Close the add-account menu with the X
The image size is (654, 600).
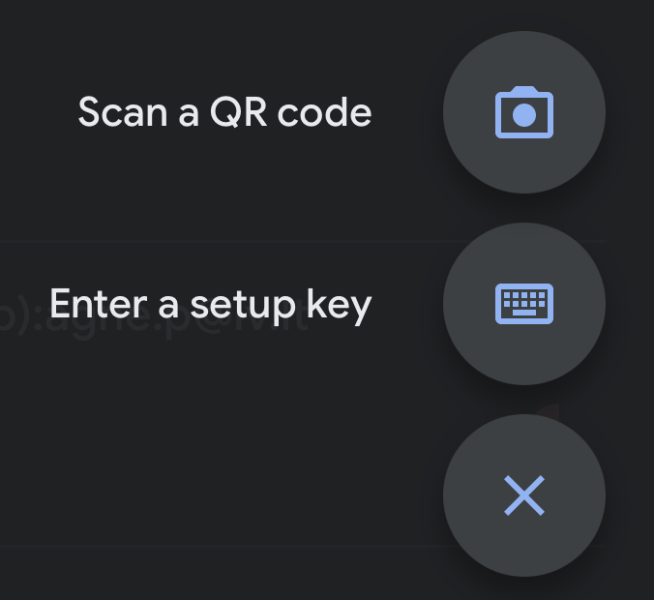[x=524, y=495]
